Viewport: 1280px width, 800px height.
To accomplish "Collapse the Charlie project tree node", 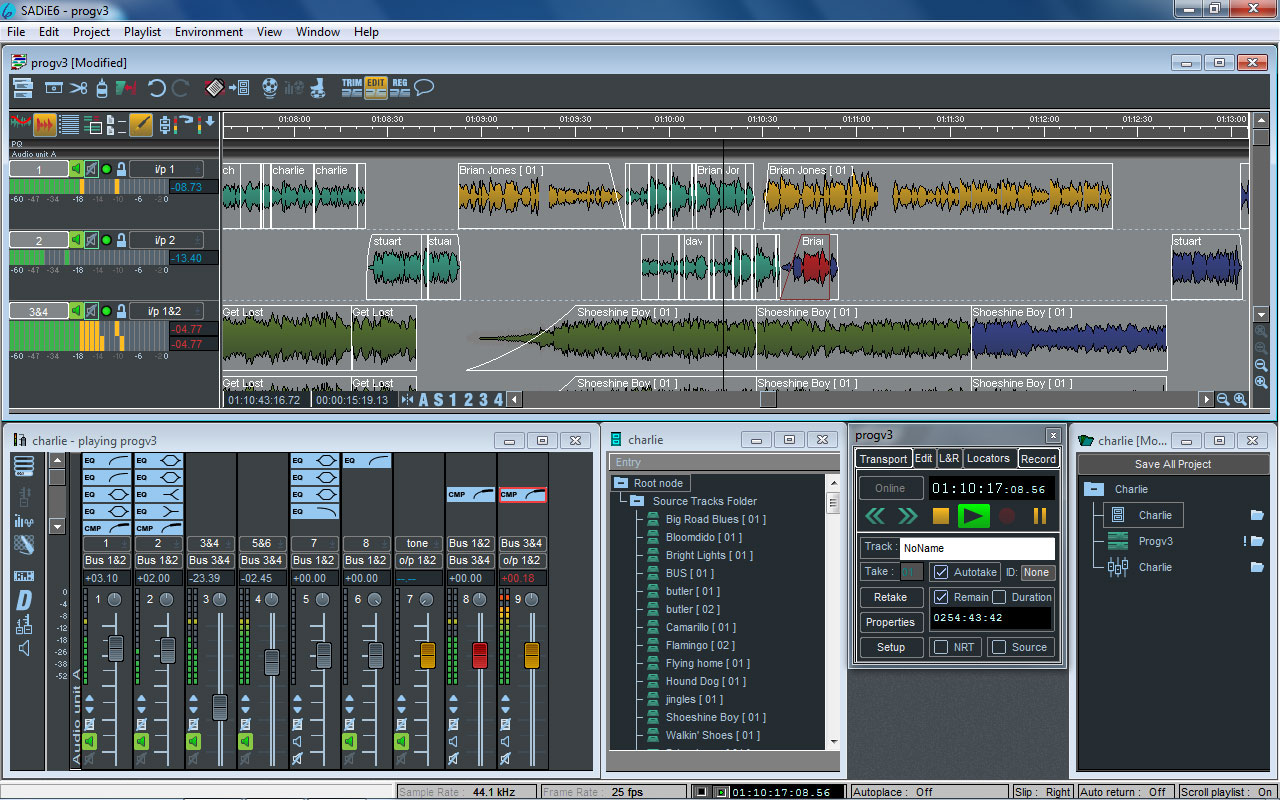I will tap(1094, 490).
